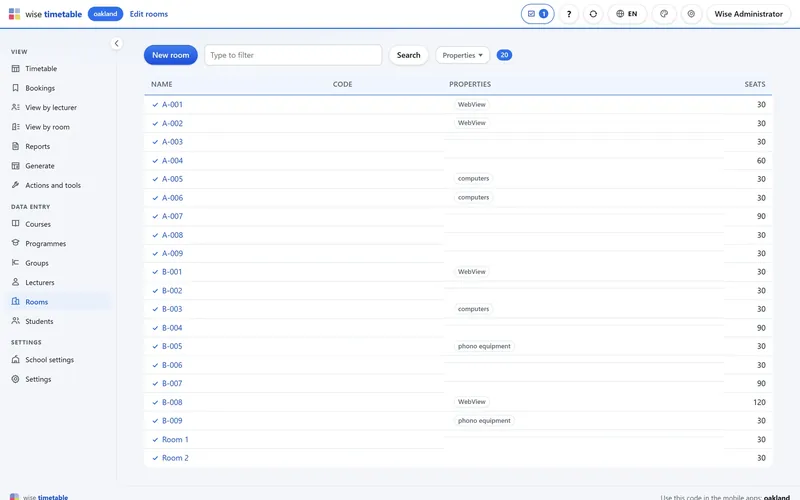Click the checkmark icon beside A-008
The width and height of the screenshot is (800, 500).
155,235
